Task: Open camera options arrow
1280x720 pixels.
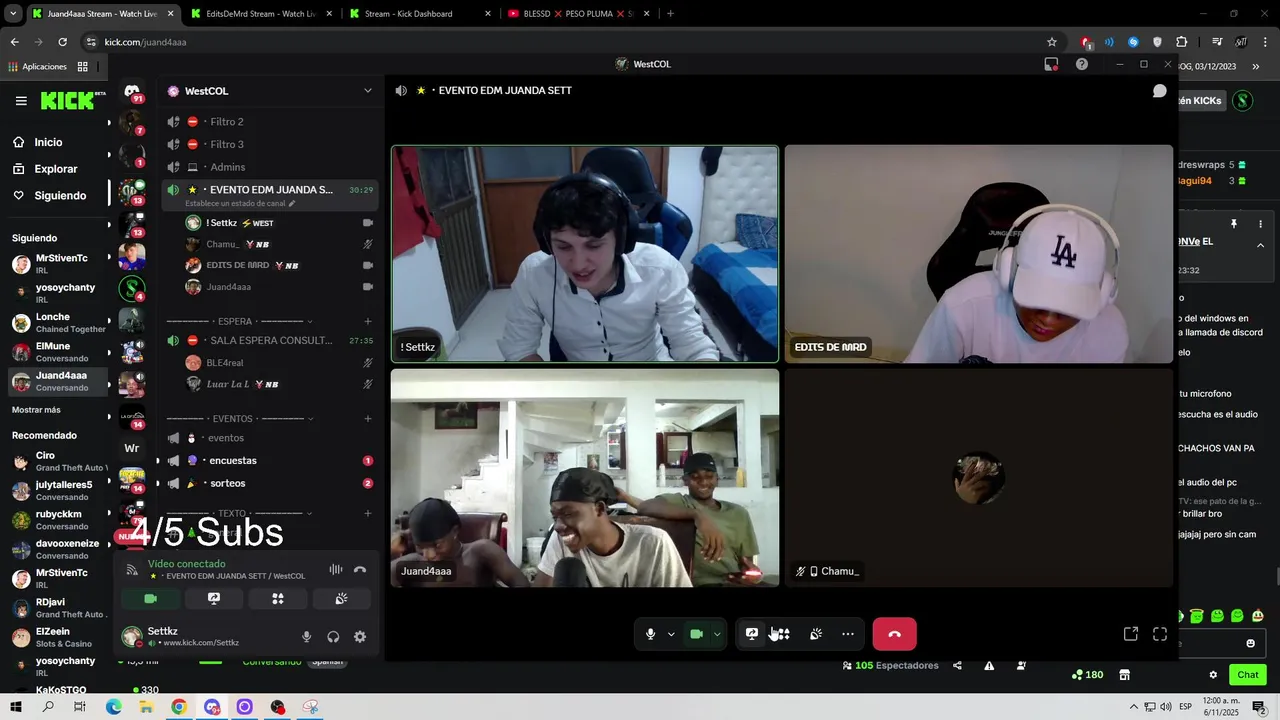Action: (717, 634)
